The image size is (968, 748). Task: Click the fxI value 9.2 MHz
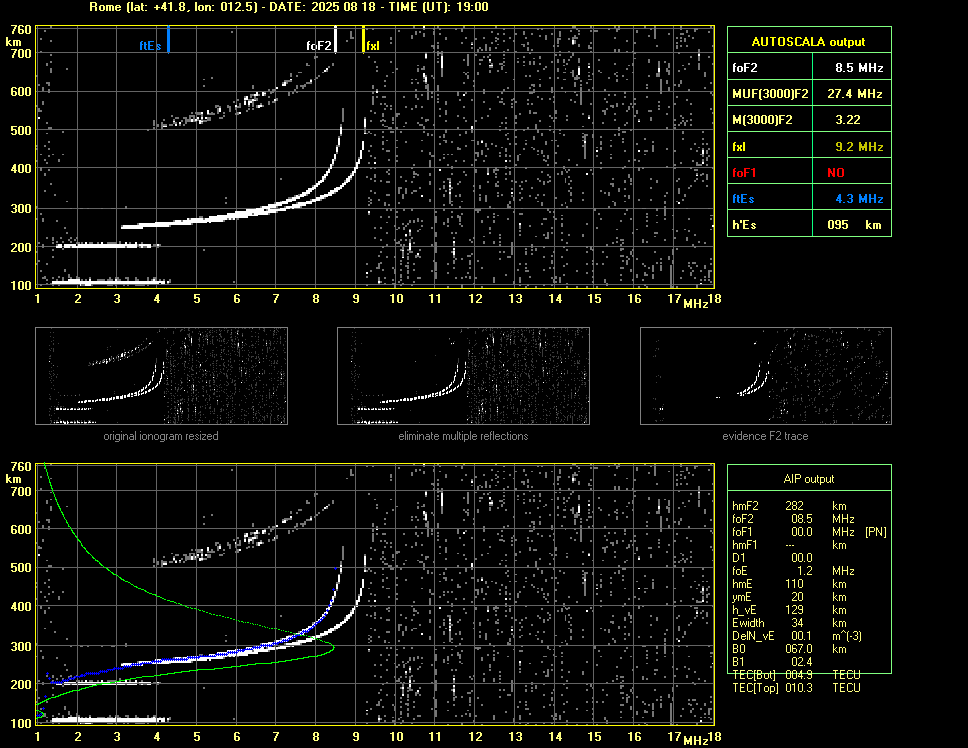pyautogui.click(x=859, y=147)
